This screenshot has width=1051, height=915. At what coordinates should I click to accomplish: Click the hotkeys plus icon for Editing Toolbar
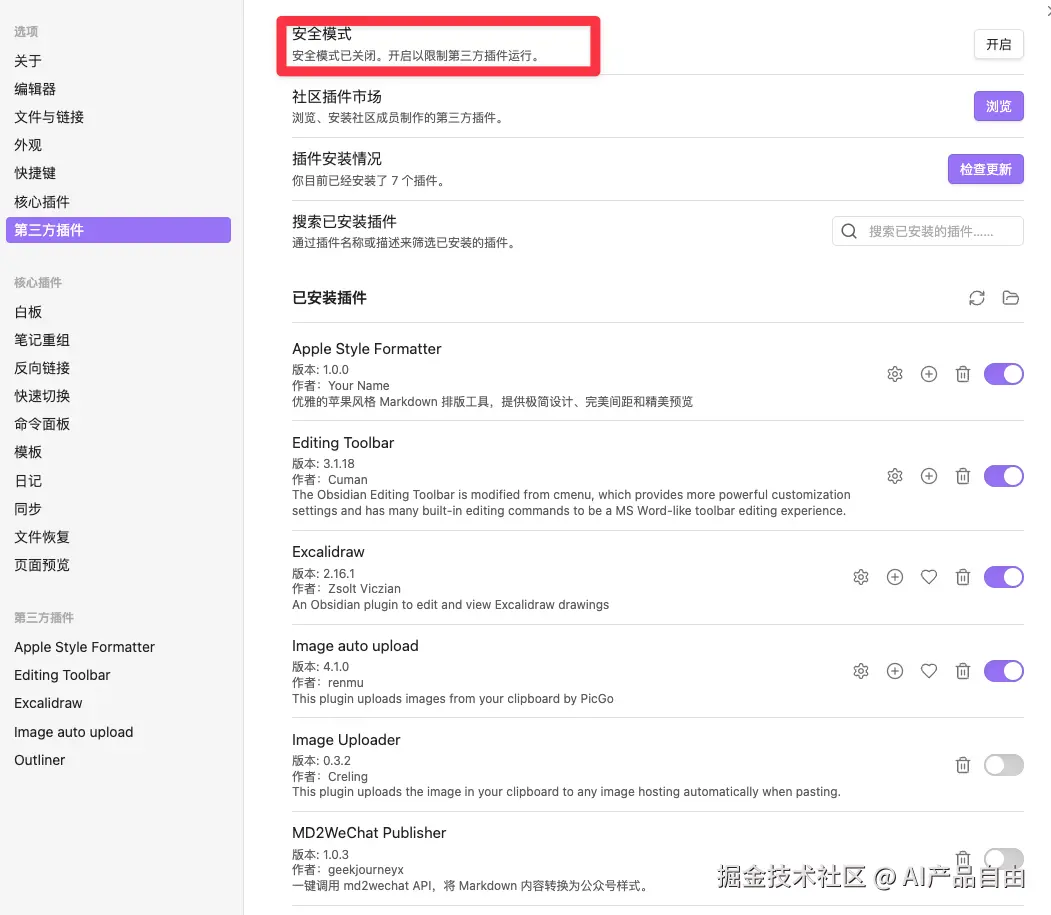click(929, 476)
